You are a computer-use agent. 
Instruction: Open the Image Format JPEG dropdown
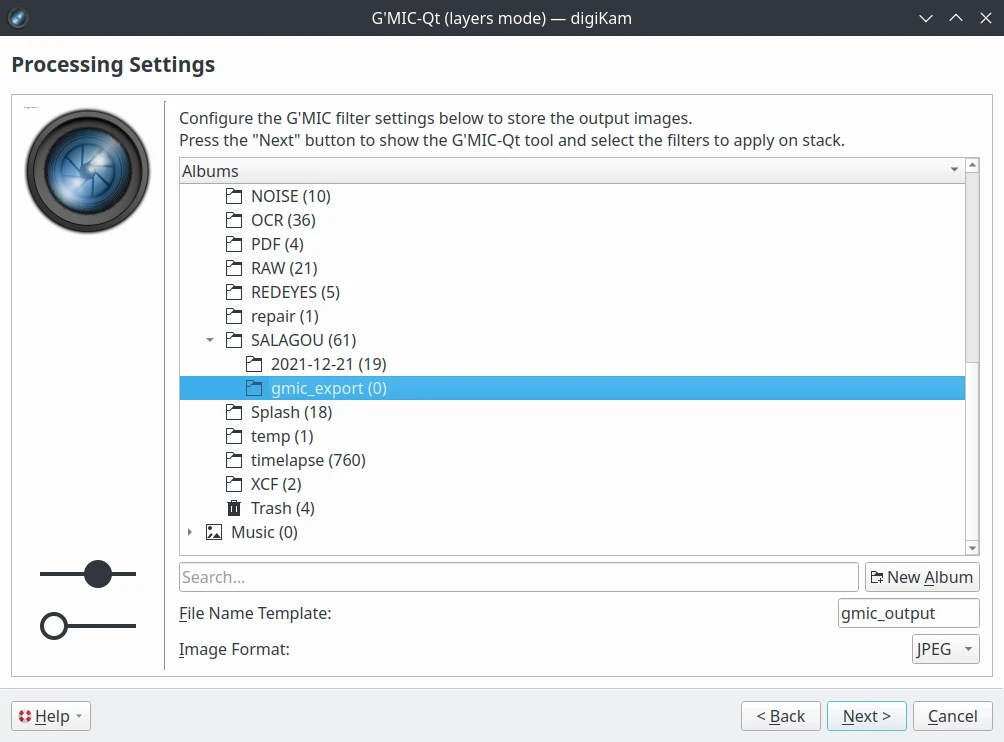click(x=945, y=649)
